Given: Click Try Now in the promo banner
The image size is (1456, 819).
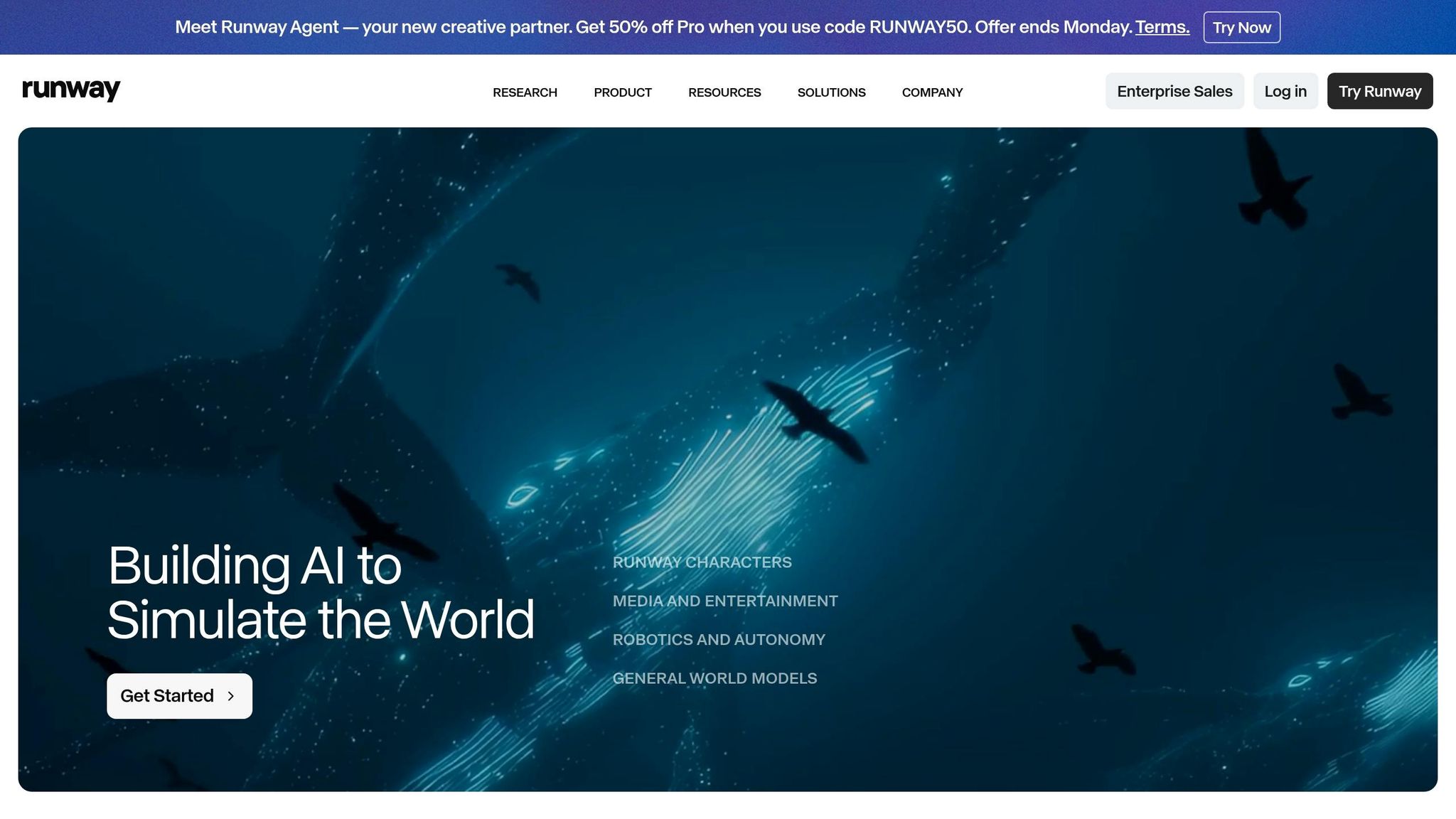Looking at the screenshot, I should point(1241,27).
